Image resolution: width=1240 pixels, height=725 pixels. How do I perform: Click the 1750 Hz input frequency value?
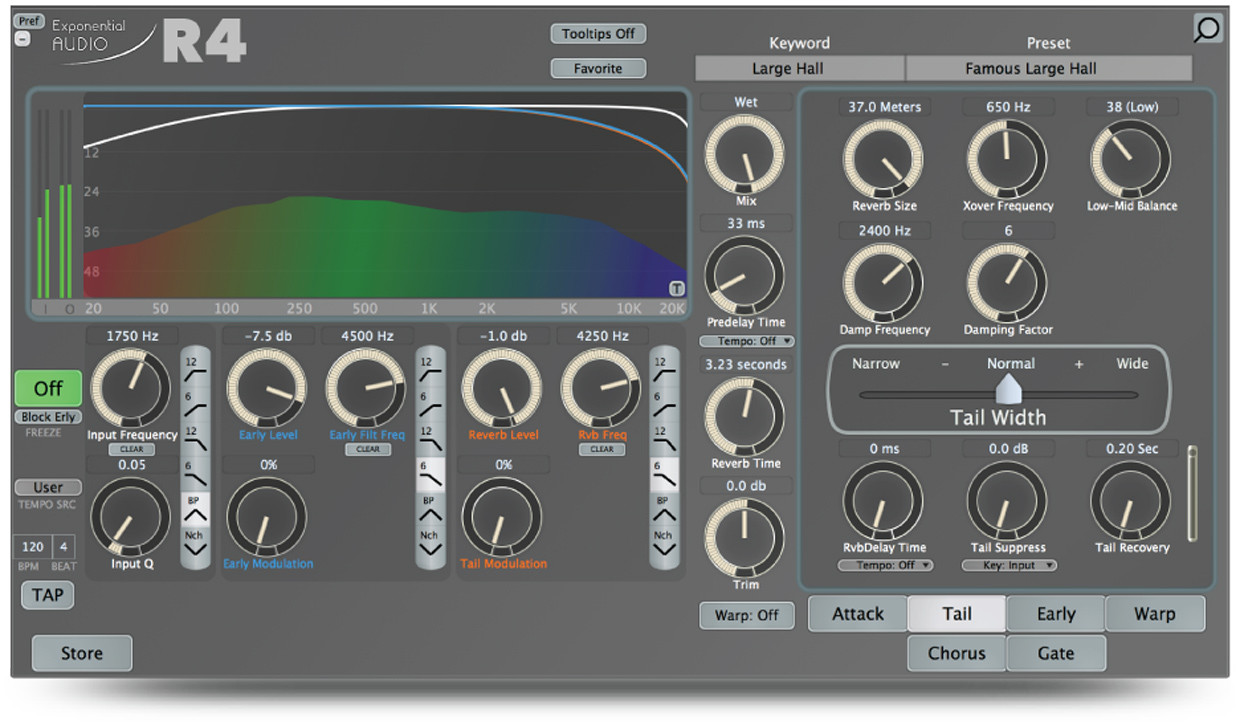[131, 336]
